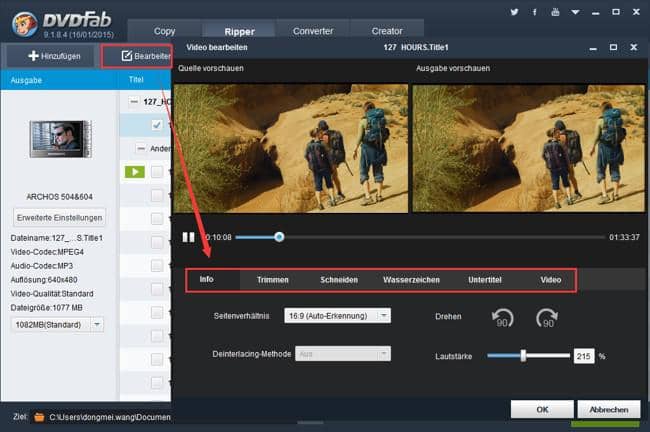The width and height of the screenshot is (650, 432).
Task: Check the checkbox next to the green play icon
Action: click(157, 172)
